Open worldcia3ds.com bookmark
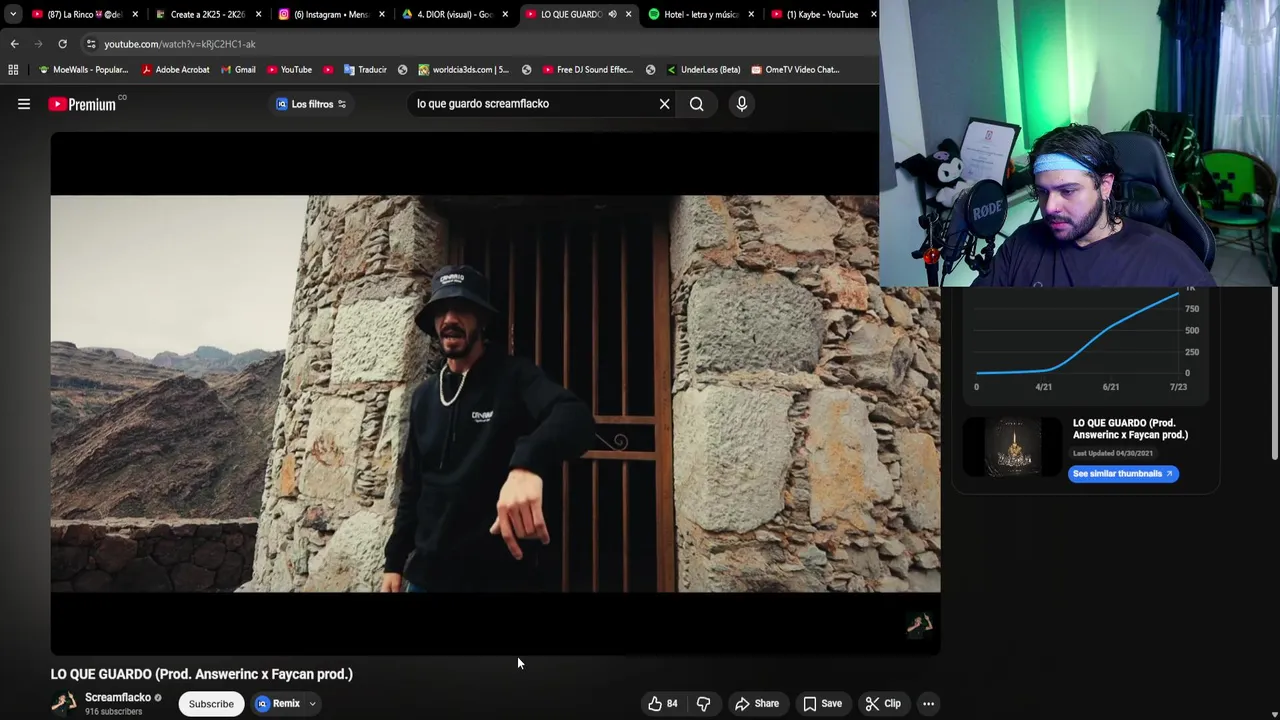1280x720 pixels. click(464, 70)
